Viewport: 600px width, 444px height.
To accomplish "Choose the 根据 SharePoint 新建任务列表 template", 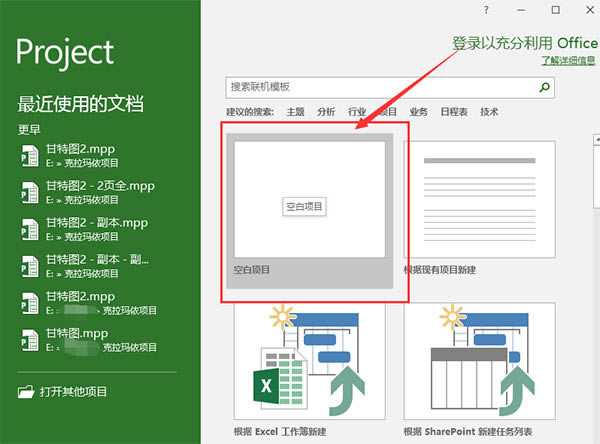I will tap(479, 361).
